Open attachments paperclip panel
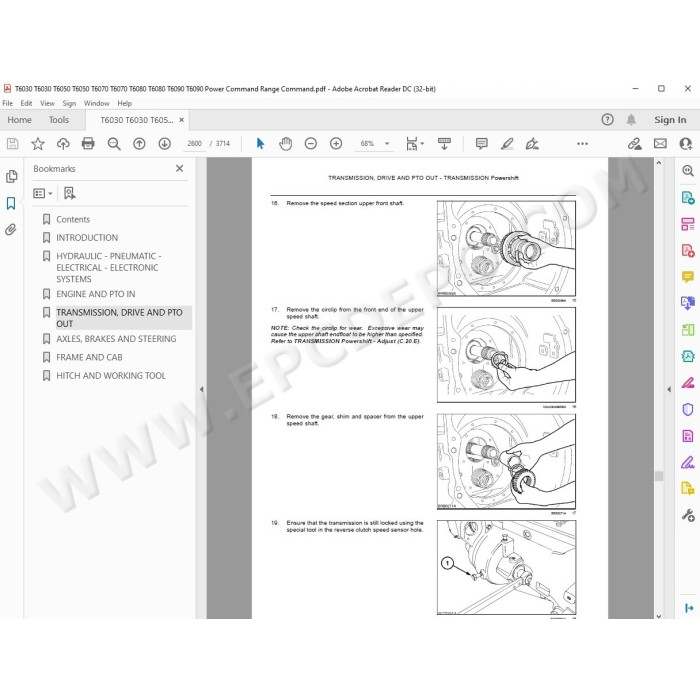Viewport: 700px width, 700px height. 11,229
